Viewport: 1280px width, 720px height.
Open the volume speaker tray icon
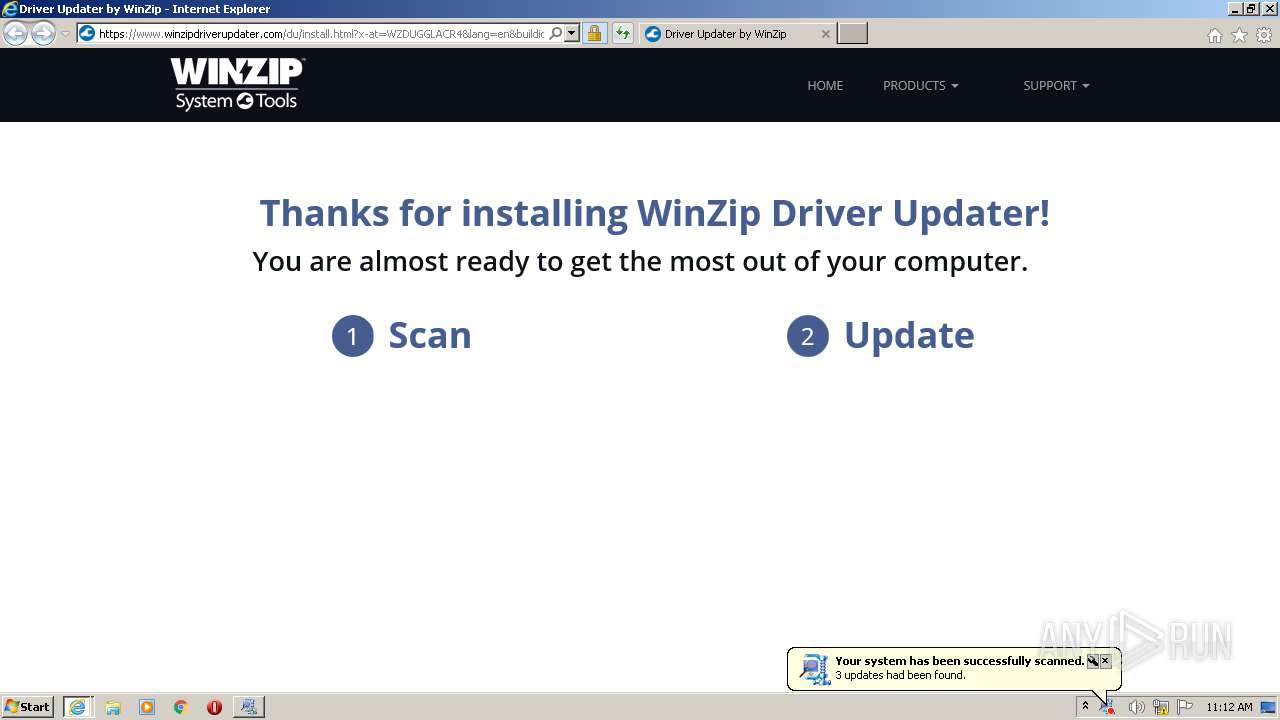tap(1136, 707)
